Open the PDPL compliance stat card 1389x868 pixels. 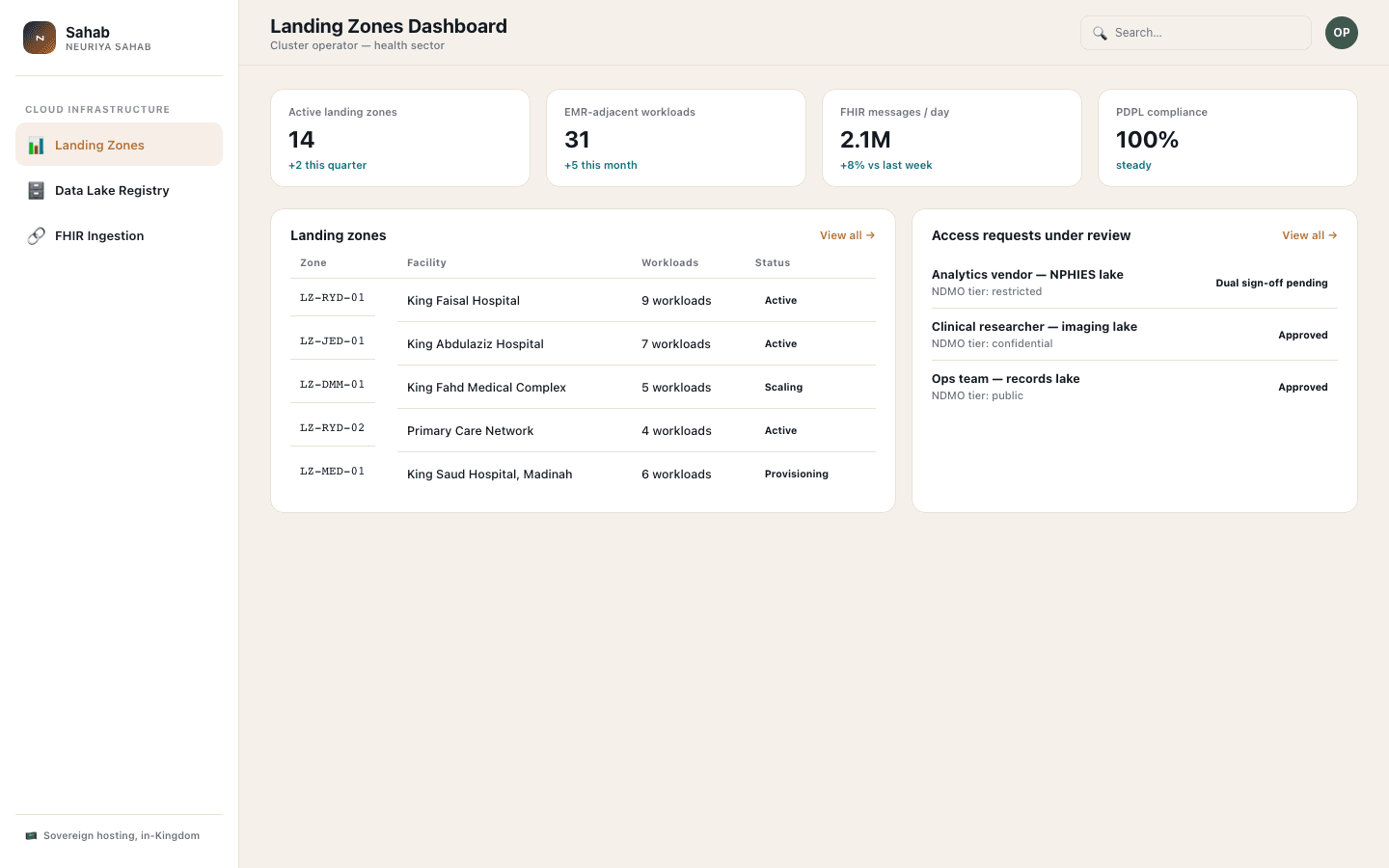click(x=1228, y=138)
